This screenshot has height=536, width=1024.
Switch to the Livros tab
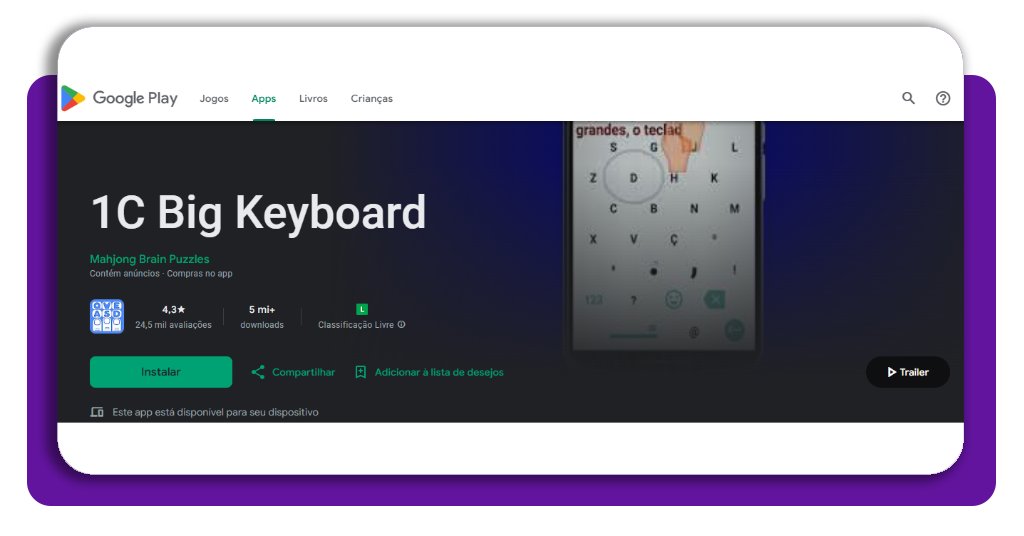(313, 99)
